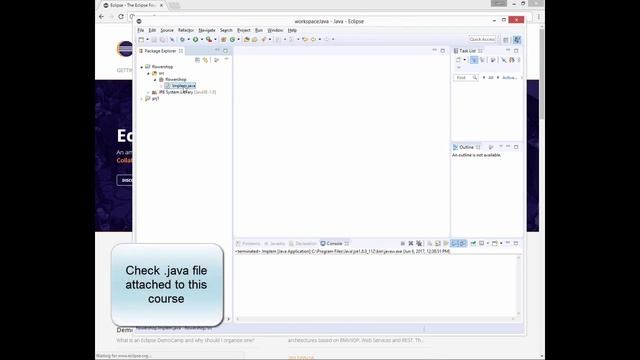Switch to the Javadoc tab
The image size is (640, 360).
(274, 244)
